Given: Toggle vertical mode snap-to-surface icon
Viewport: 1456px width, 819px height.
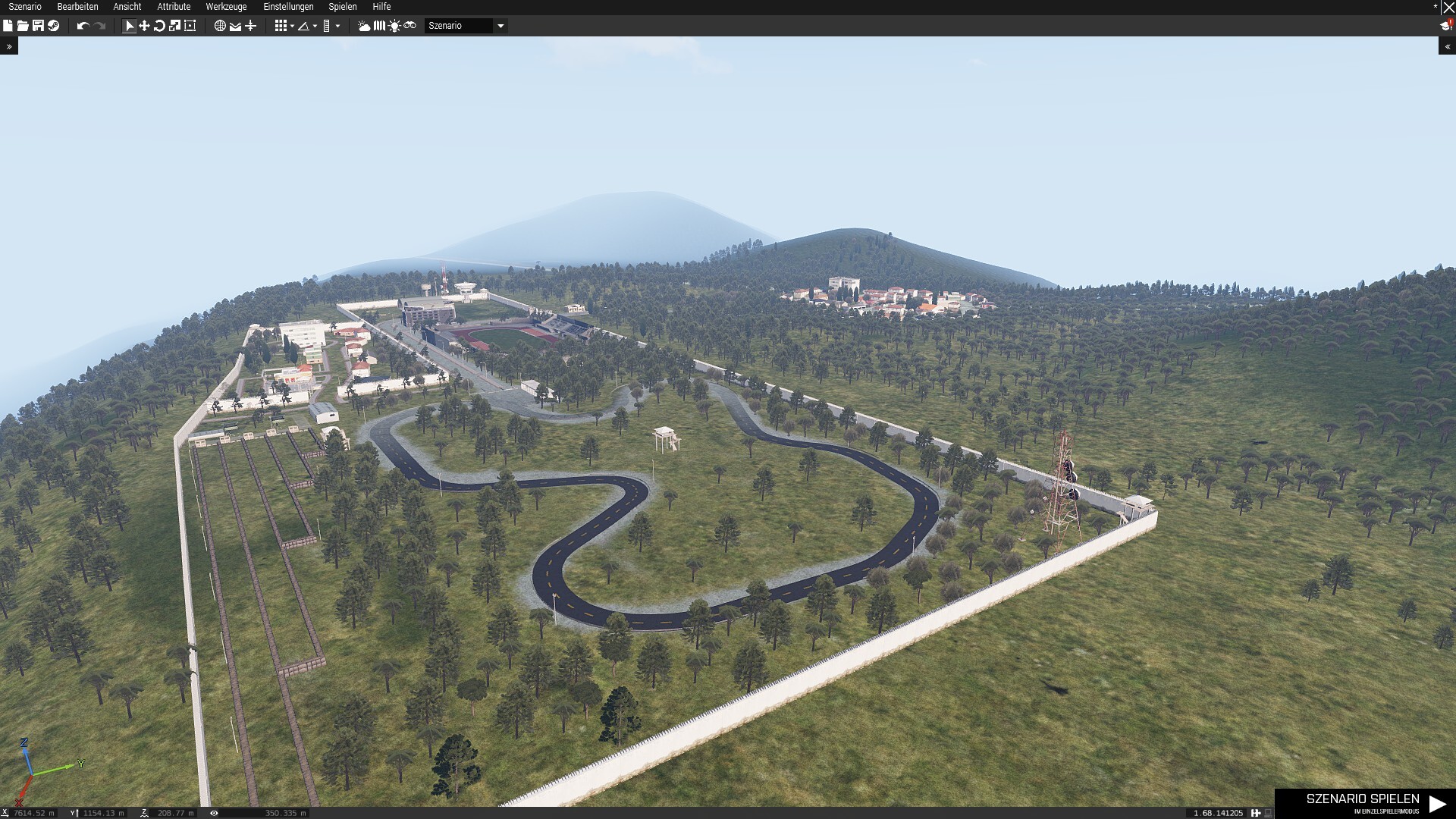Looking at the screenshot, I should pyautogui.click(x=250, y=26).
